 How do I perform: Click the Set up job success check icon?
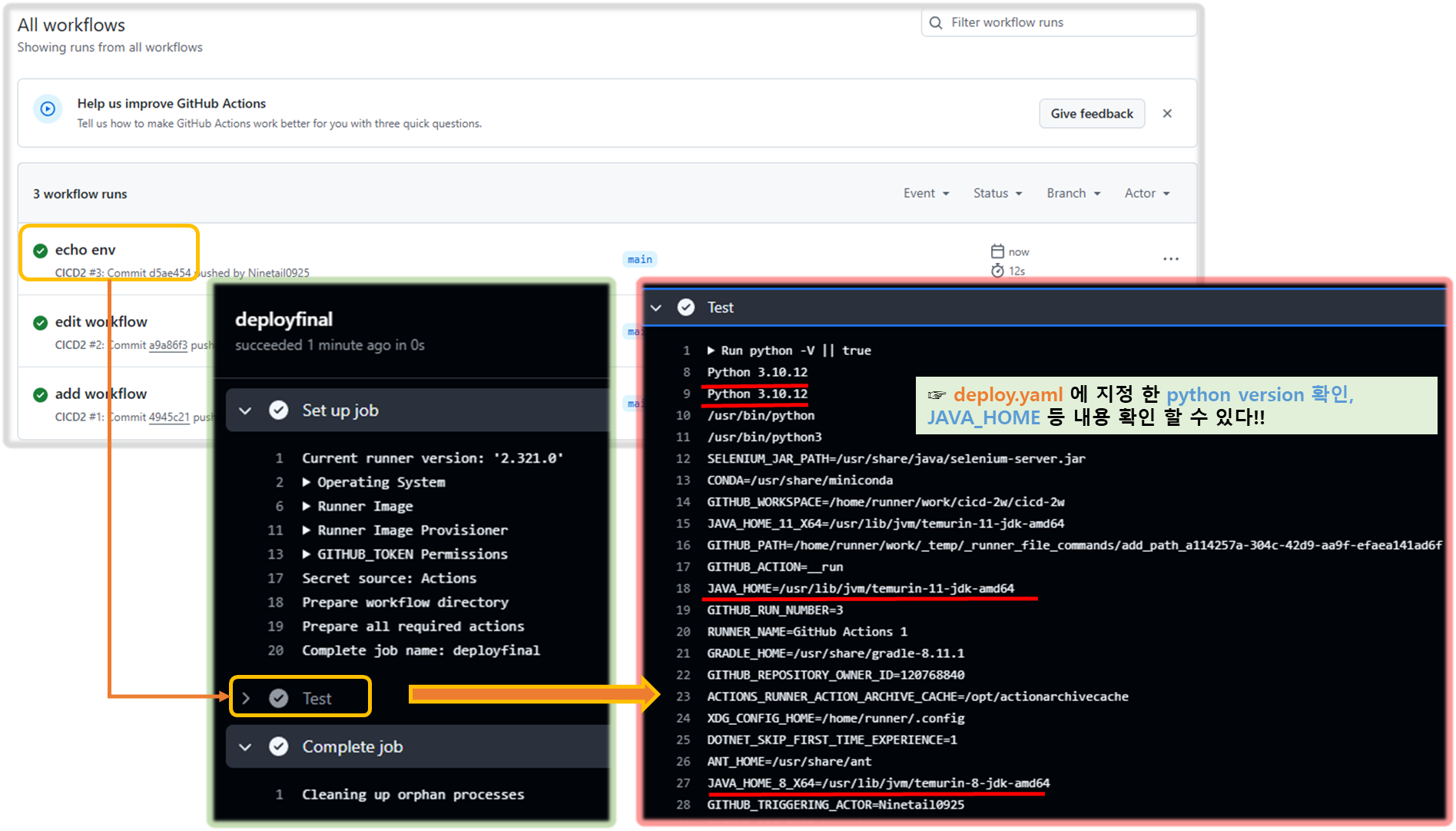279,411
